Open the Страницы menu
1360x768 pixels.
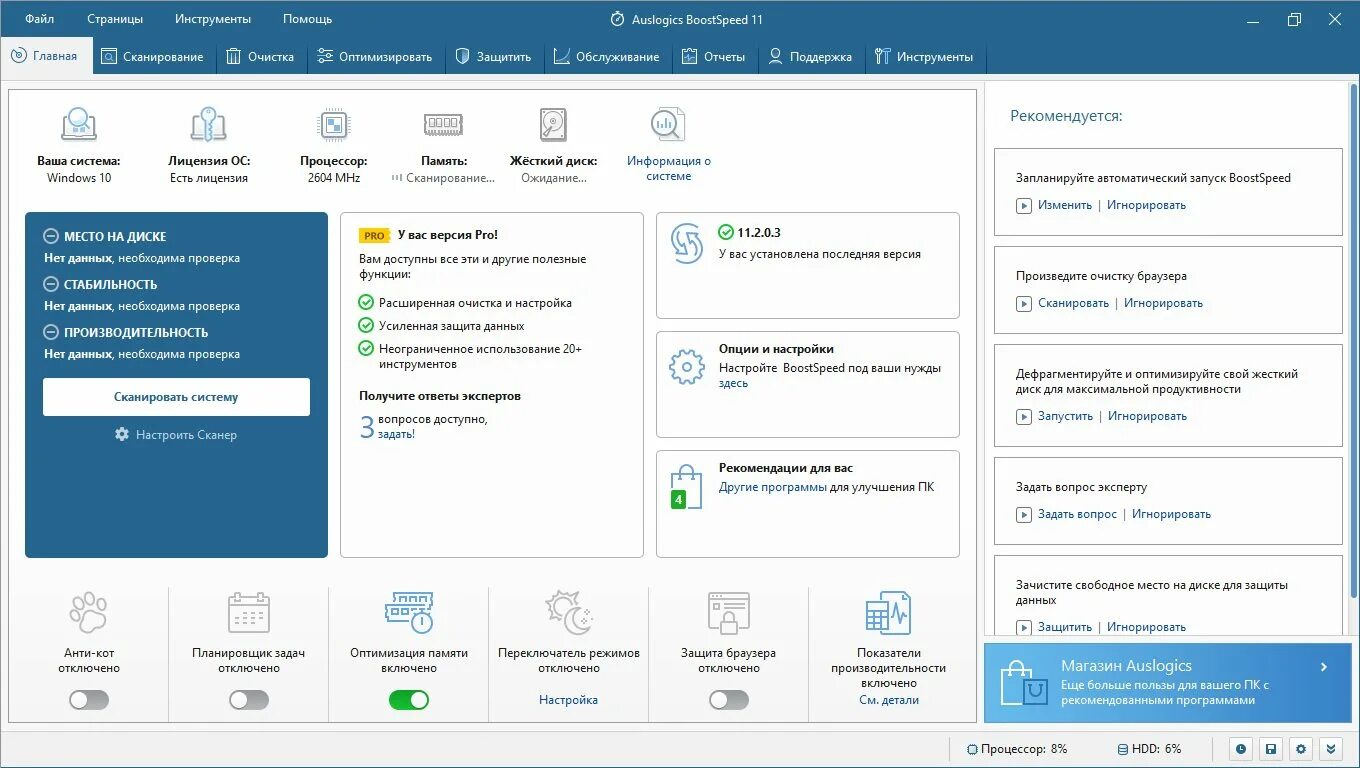click(115, 19)
